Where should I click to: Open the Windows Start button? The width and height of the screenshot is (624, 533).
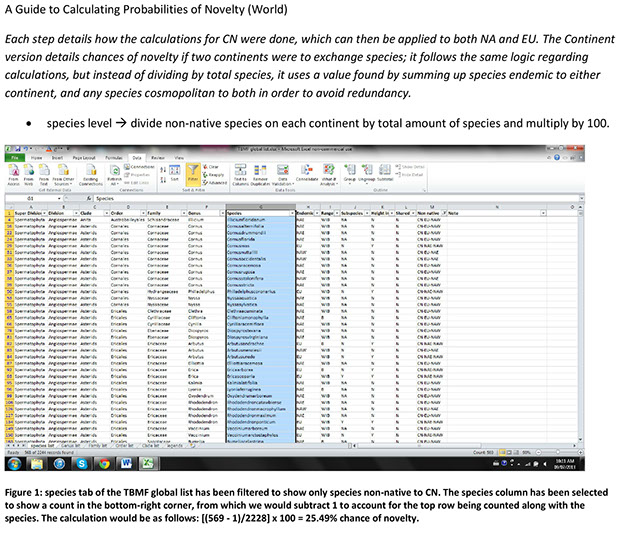coord(15,464)
